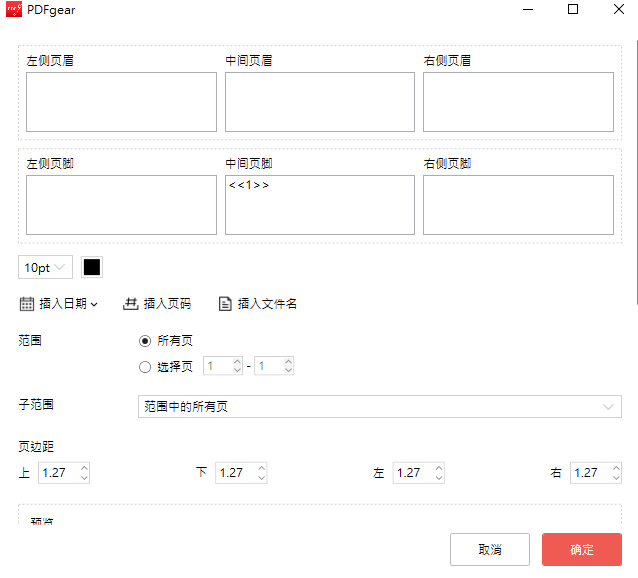Click the 取消 cancel button

click(x=490, y=550)
